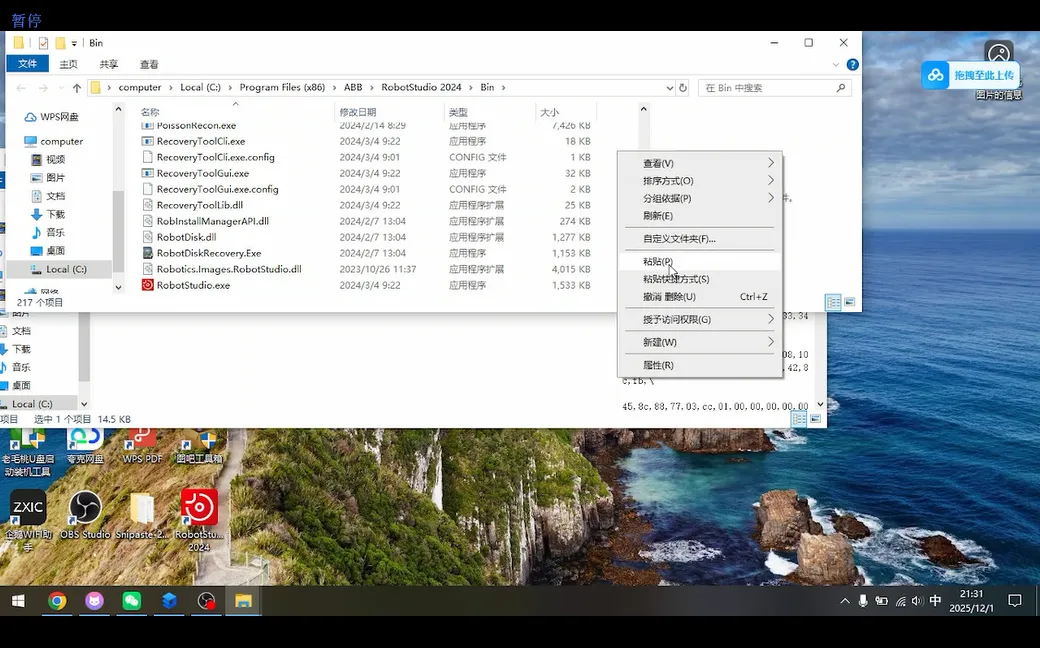Choose 撤消 删除(U) in the context menu
This screenshot has width=1040, height=648.
click(x=700, y=296)
